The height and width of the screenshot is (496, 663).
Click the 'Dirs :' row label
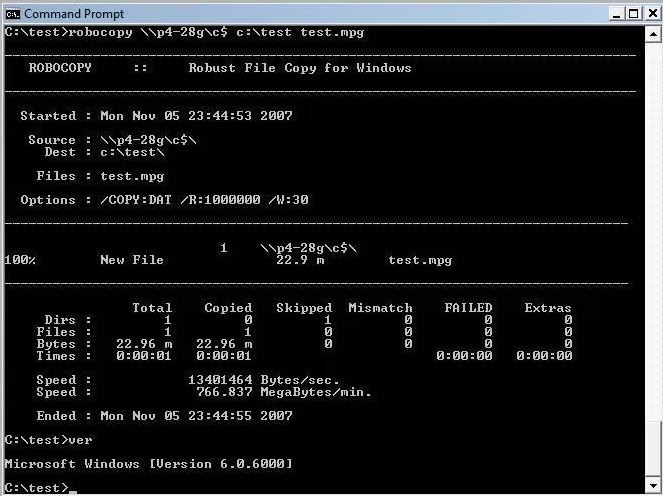click(68, 320)
